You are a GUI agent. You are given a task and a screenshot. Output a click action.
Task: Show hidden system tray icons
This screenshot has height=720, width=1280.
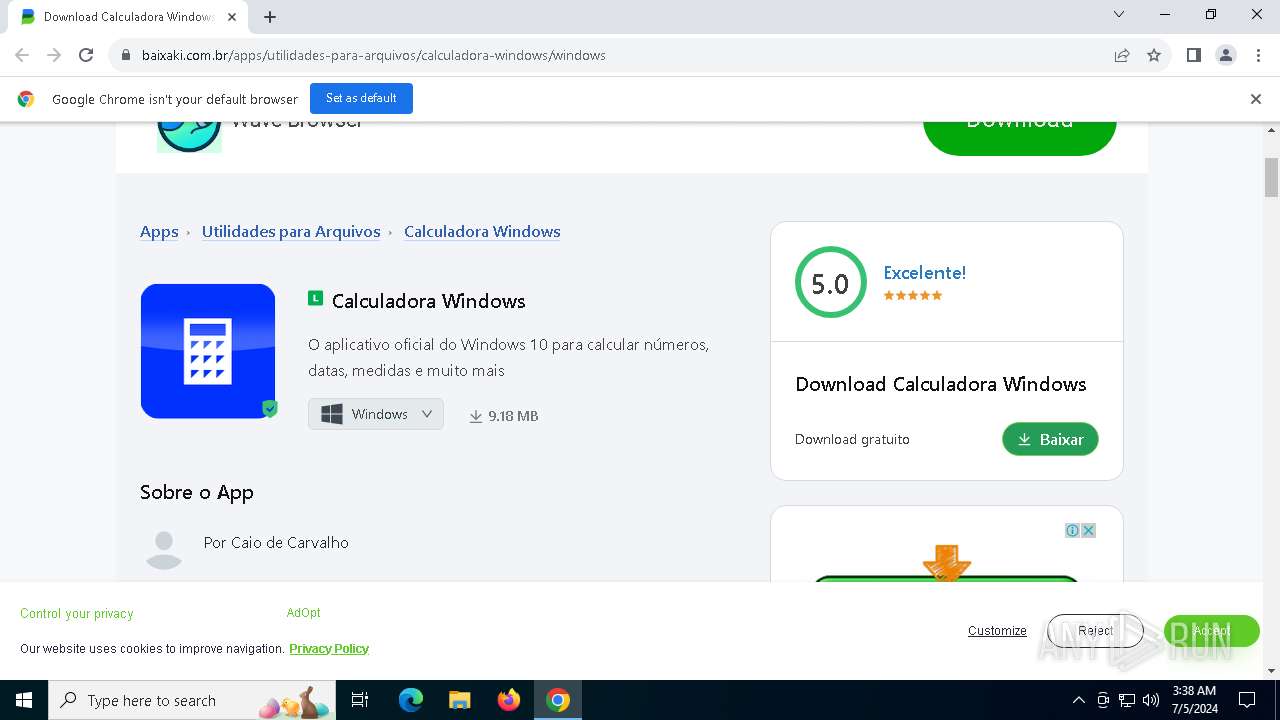[1078, 700]
